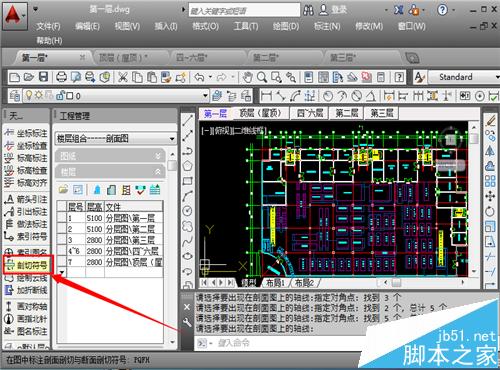Viewport: 500px width, 370px height.
Task: Click the Aligned dimension icon
Action: click(281, 96)
